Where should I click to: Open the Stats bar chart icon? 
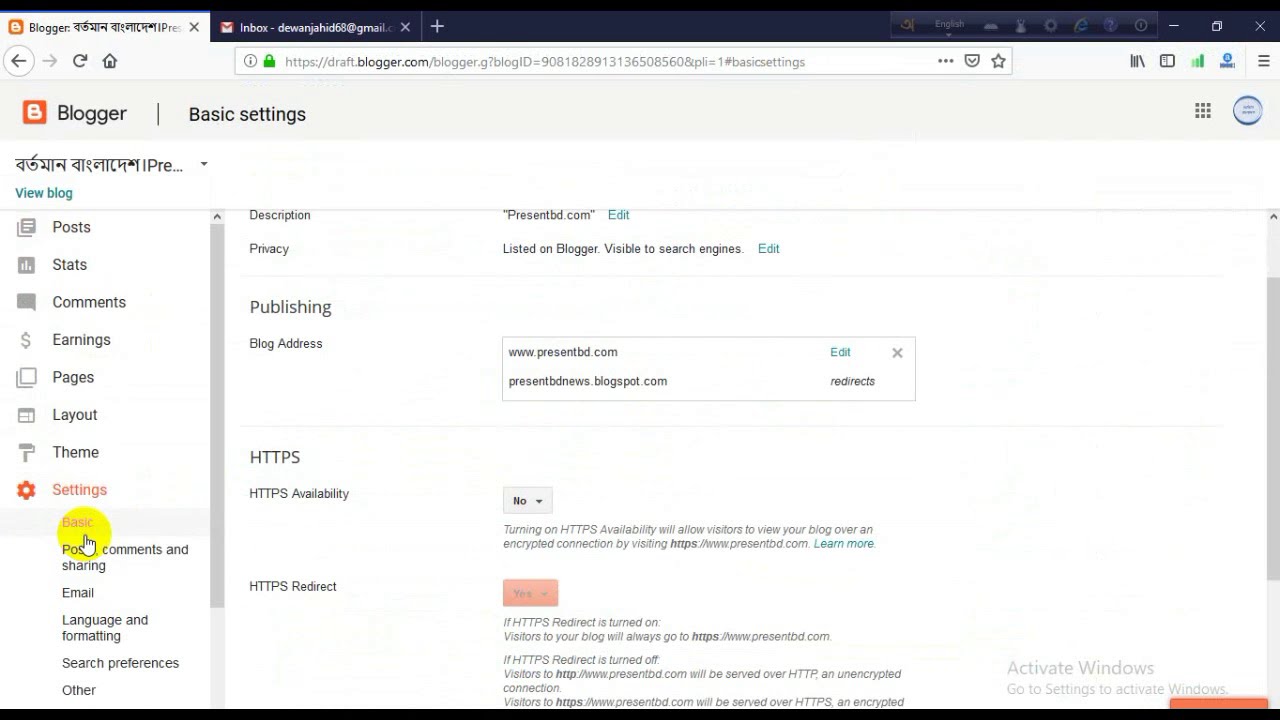(x=26, y=265)
